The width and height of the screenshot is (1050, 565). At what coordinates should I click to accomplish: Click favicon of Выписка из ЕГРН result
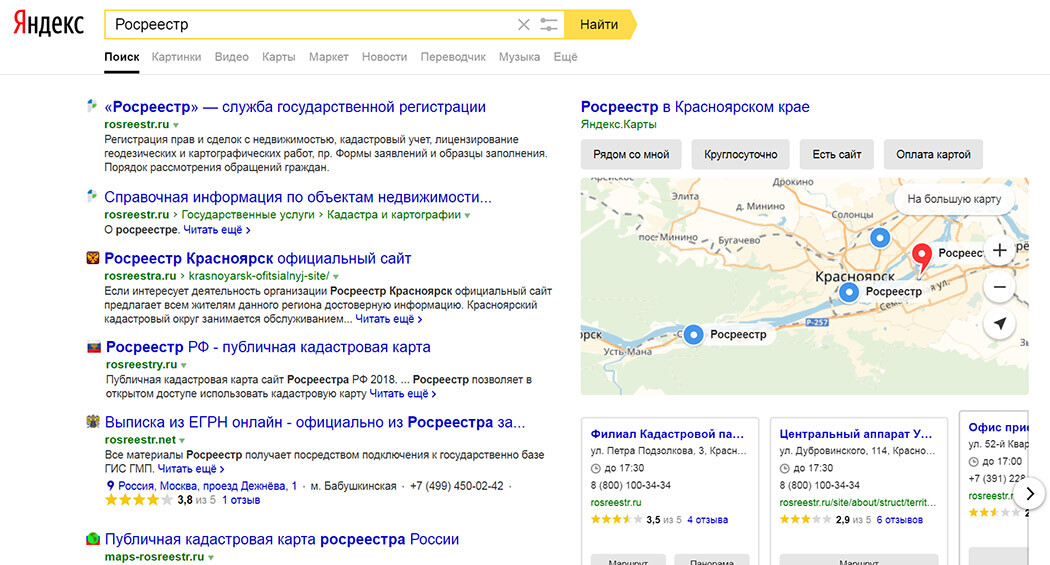pos(93,422)
